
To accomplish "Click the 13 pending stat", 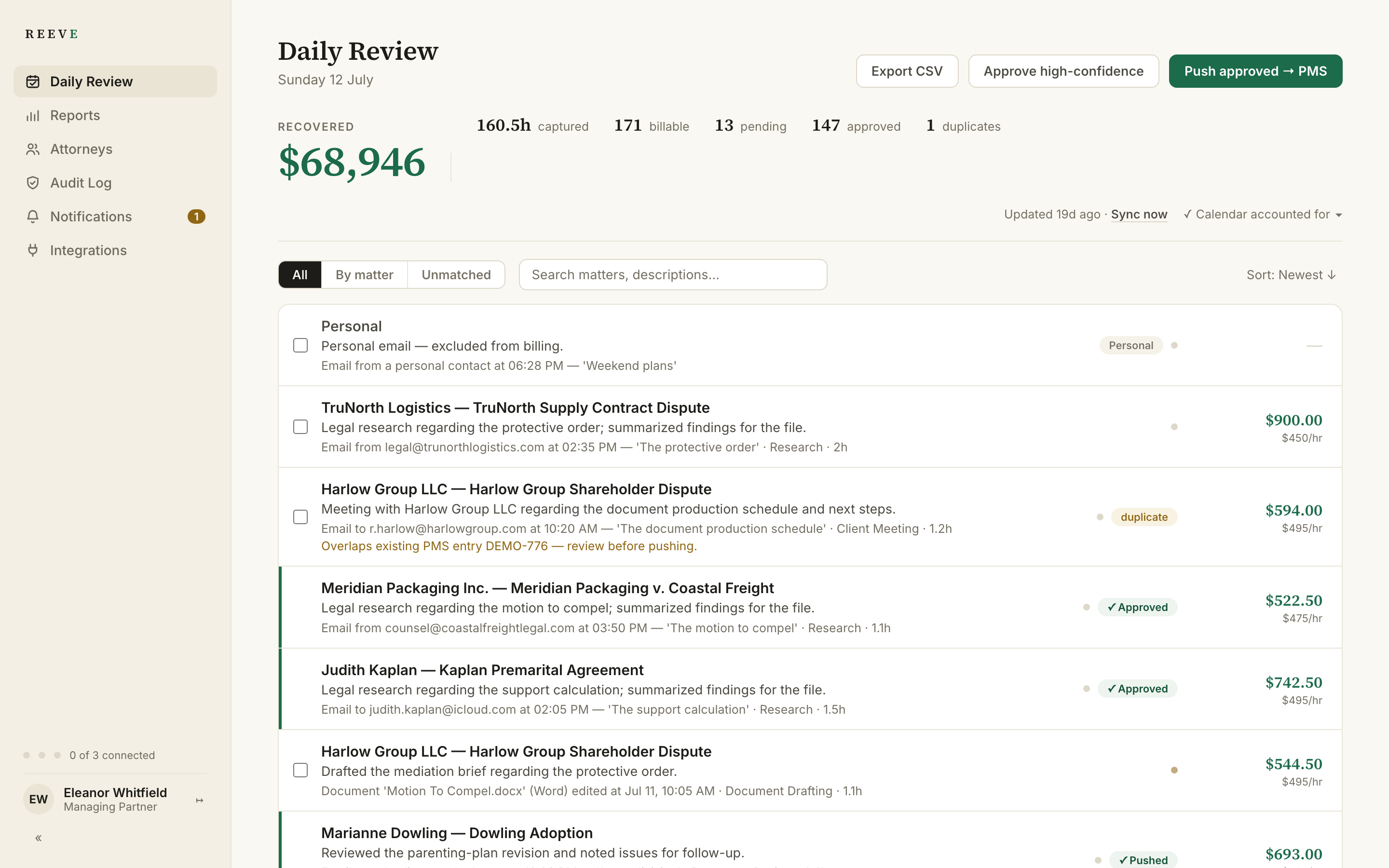I will [750, 126].
